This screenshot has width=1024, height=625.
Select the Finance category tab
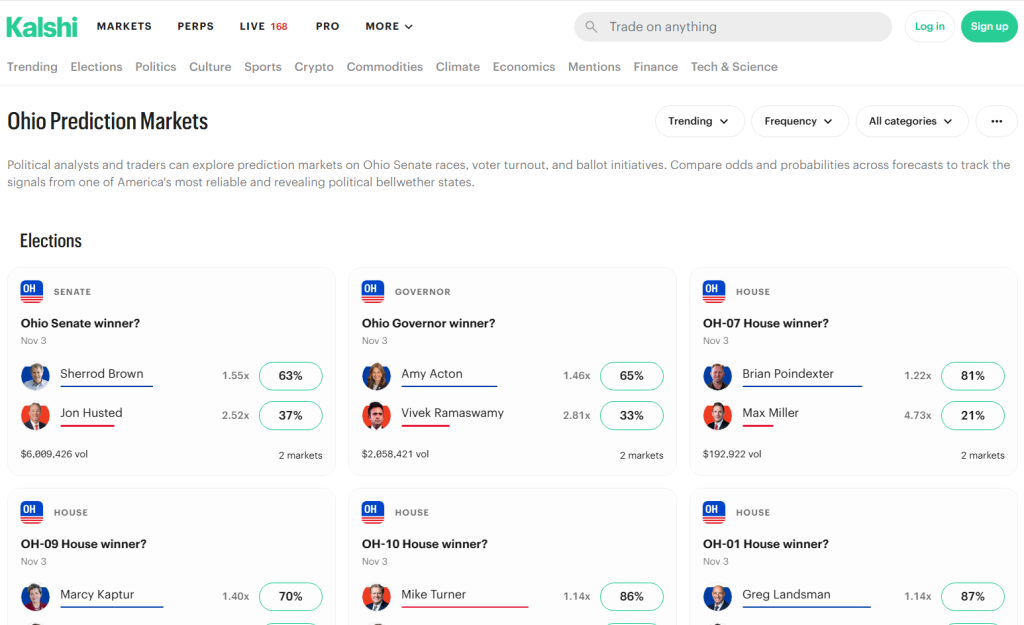click(x=656, y=67)
